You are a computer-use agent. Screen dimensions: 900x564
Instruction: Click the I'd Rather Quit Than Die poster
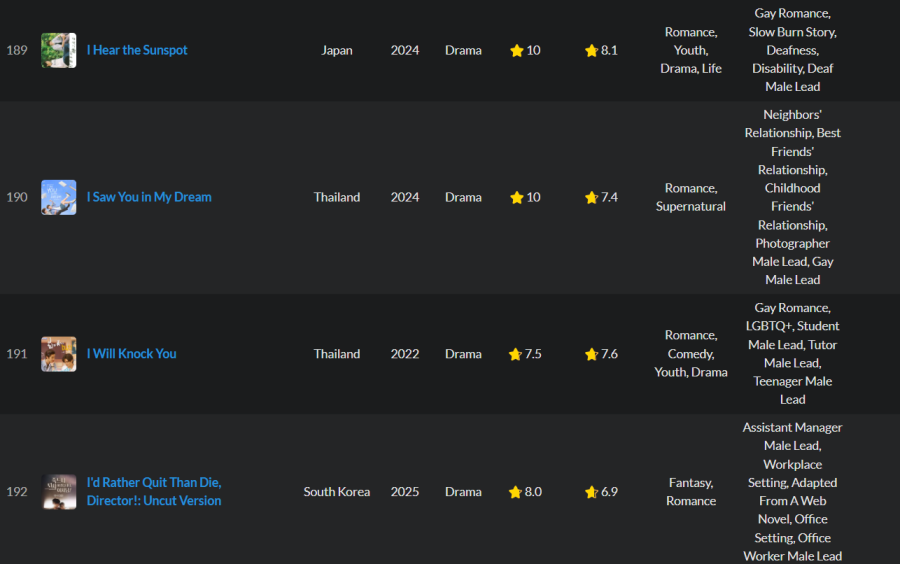click(59, 492)
